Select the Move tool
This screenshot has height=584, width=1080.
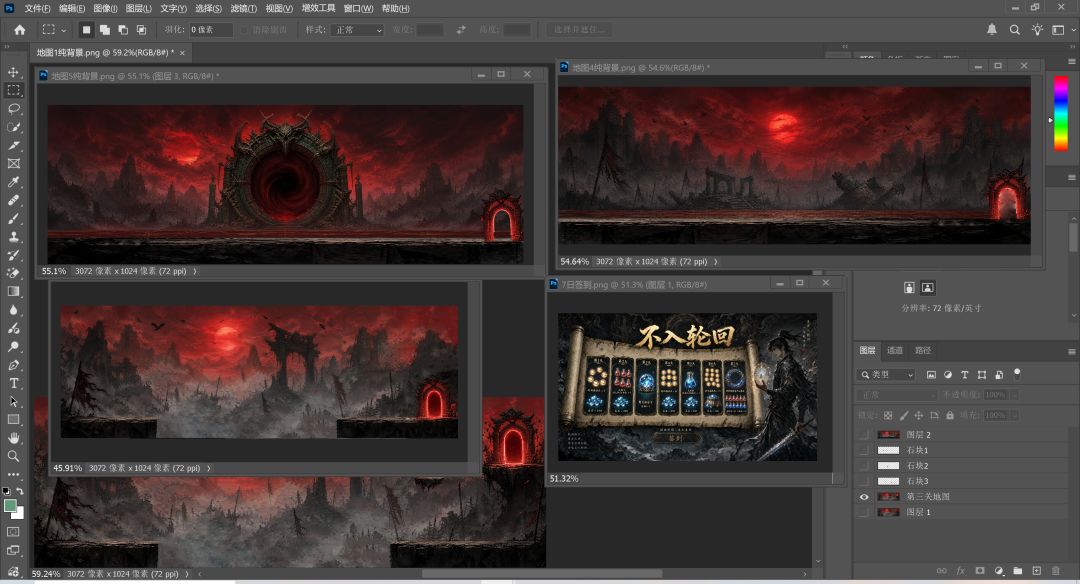[13, 72]
